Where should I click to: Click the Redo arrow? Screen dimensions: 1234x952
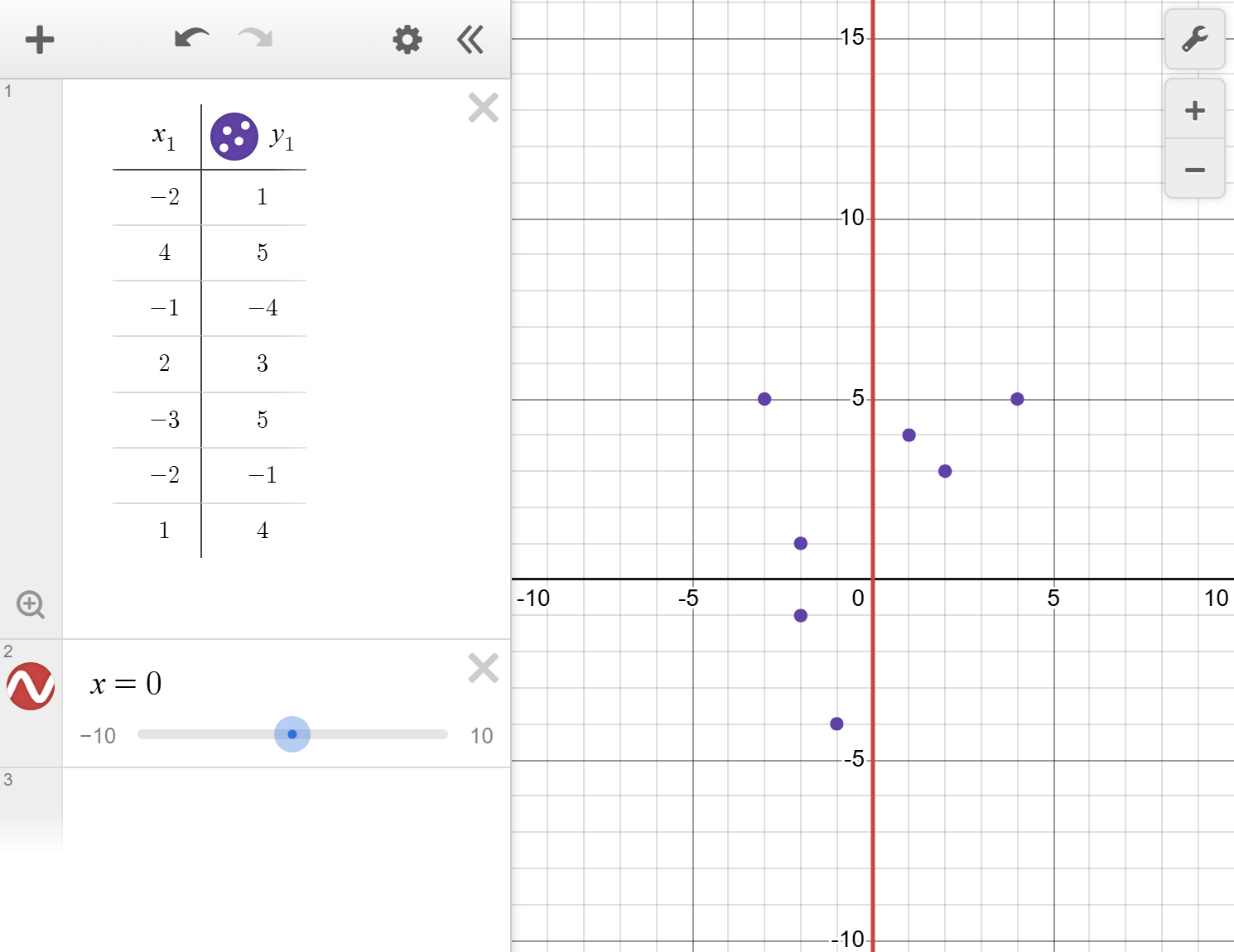(254, 39)
